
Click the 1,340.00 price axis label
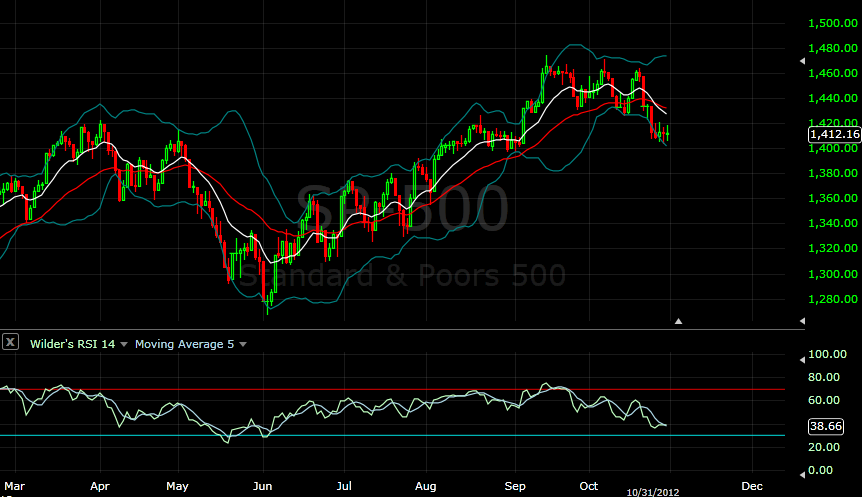click(833, 223)
